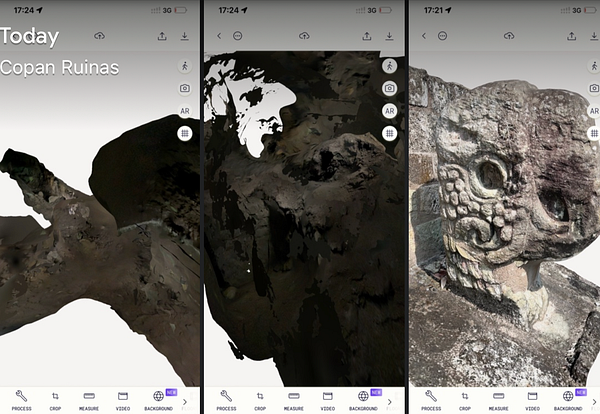The width and height of the screenshot is (600, 414).
Task: Select Measure tool in middle screen
Action: pyautogui.click(x=293, y=401)
